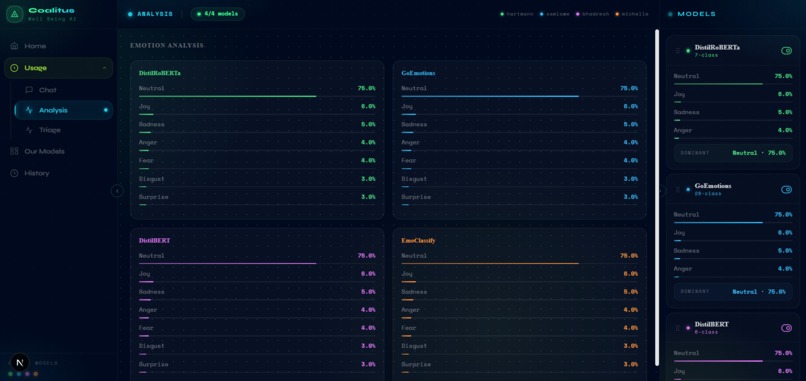Click the blue status dot beside GoEmotions

pos(688,189)
